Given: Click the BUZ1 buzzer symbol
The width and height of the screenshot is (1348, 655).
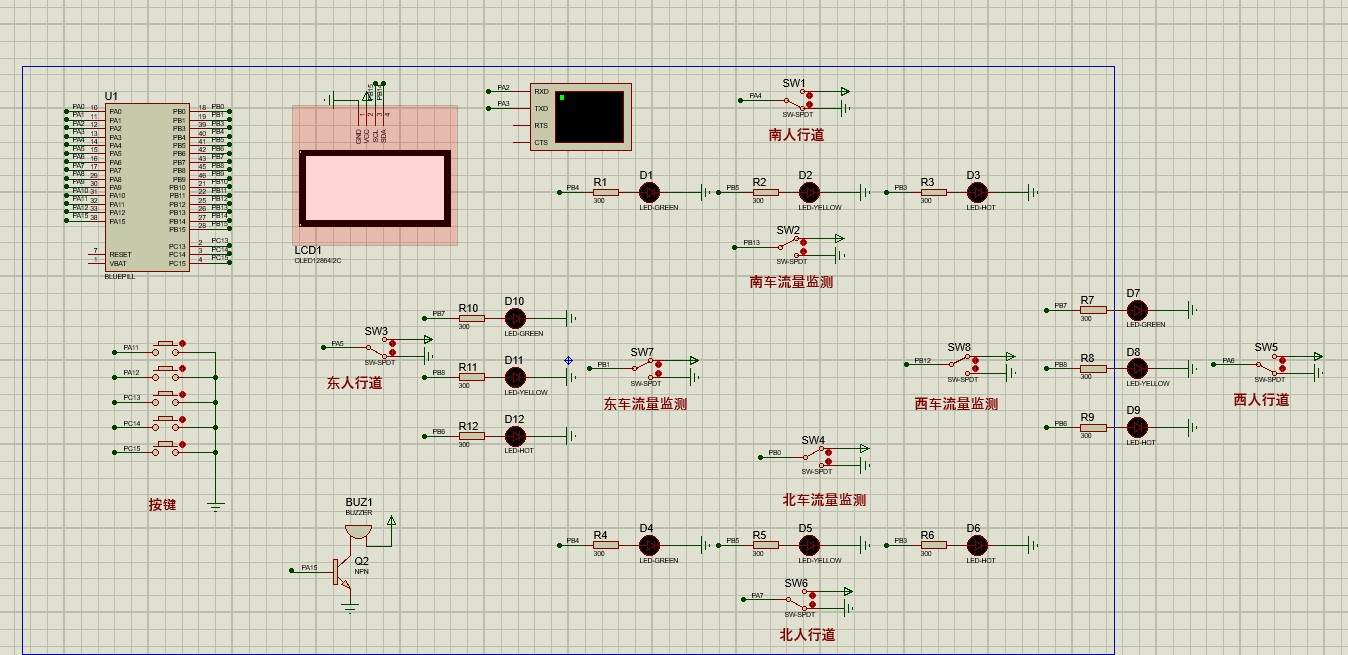Looking at the screenshot, I should (358, 530).
